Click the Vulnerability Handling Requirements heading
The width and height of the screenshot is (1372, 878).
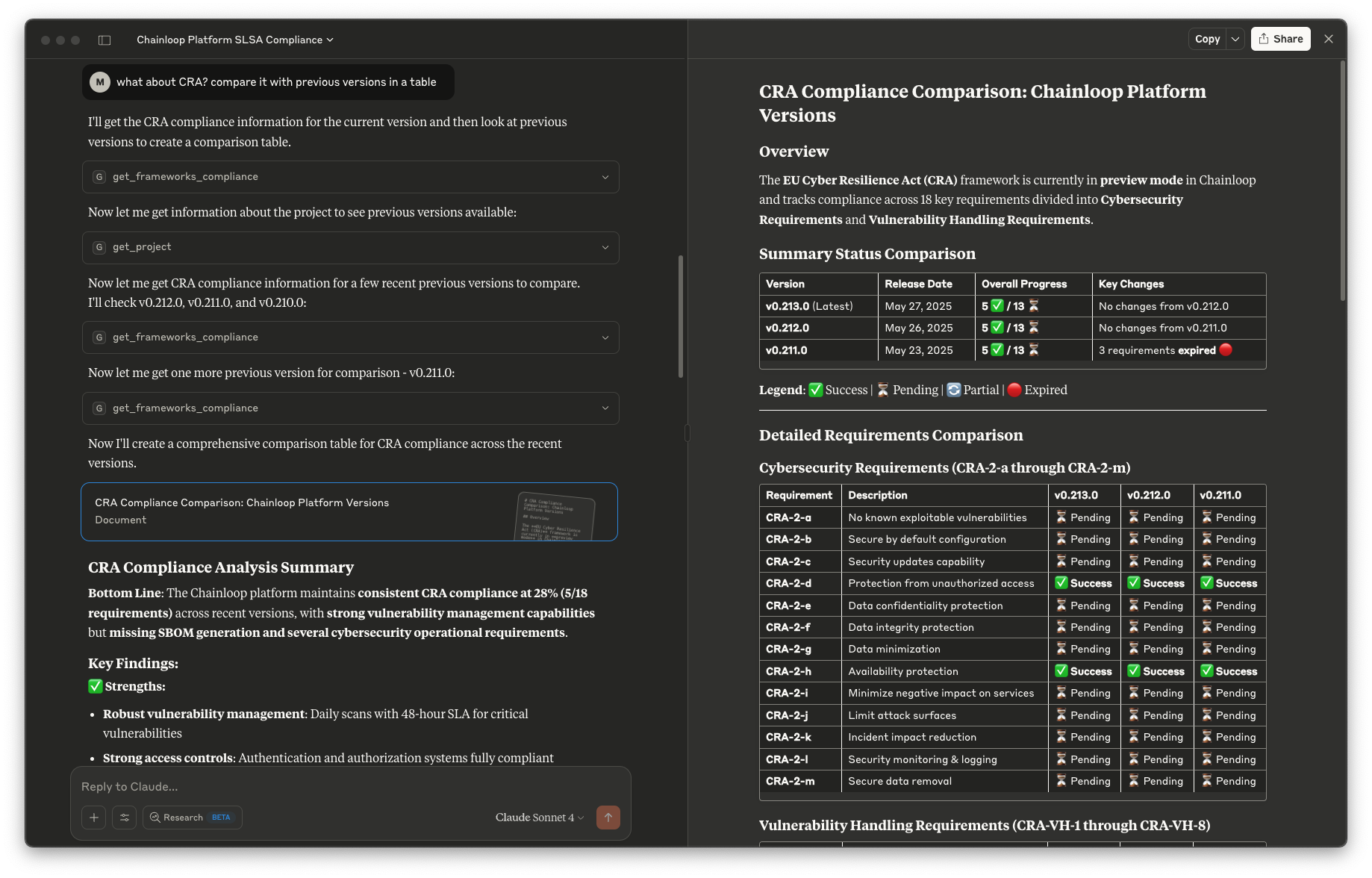[984, 825]
